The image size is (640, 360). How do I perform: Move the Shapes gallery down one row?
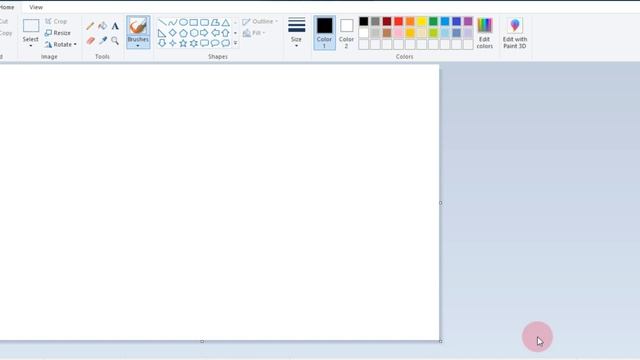point(236,33)
